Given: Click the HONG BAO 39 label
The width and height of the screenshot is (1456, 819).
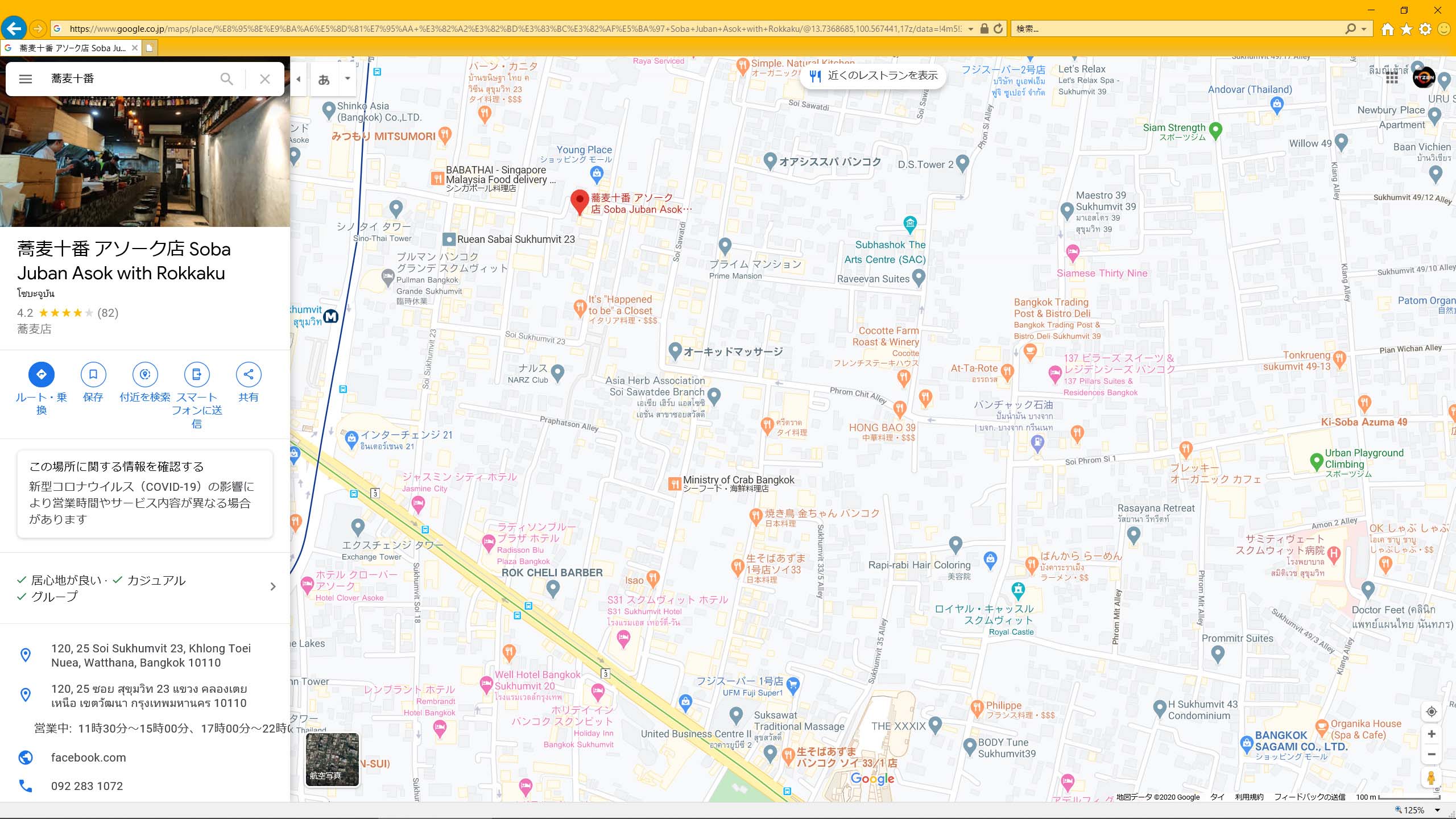Looking at the screenshot, I should (x=882, y=428).
